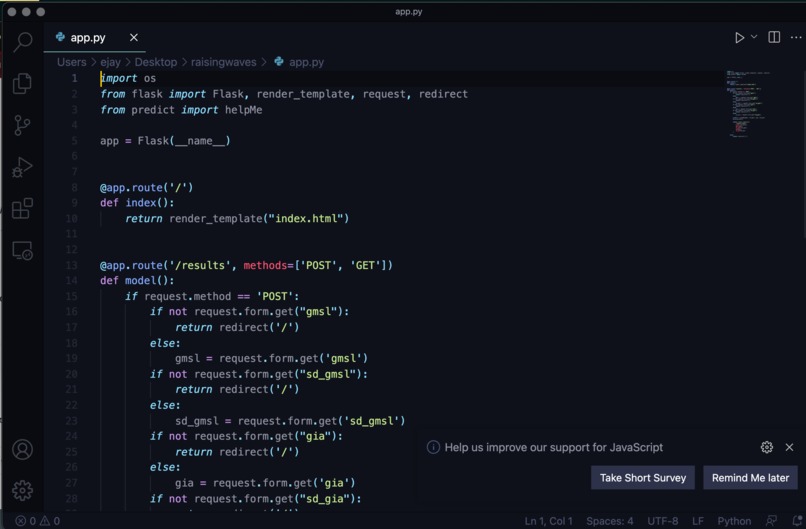Click line number 13 in the gutter
This screenshot has width=806, height=529.
pyautogui.click(x=71, y=265)
